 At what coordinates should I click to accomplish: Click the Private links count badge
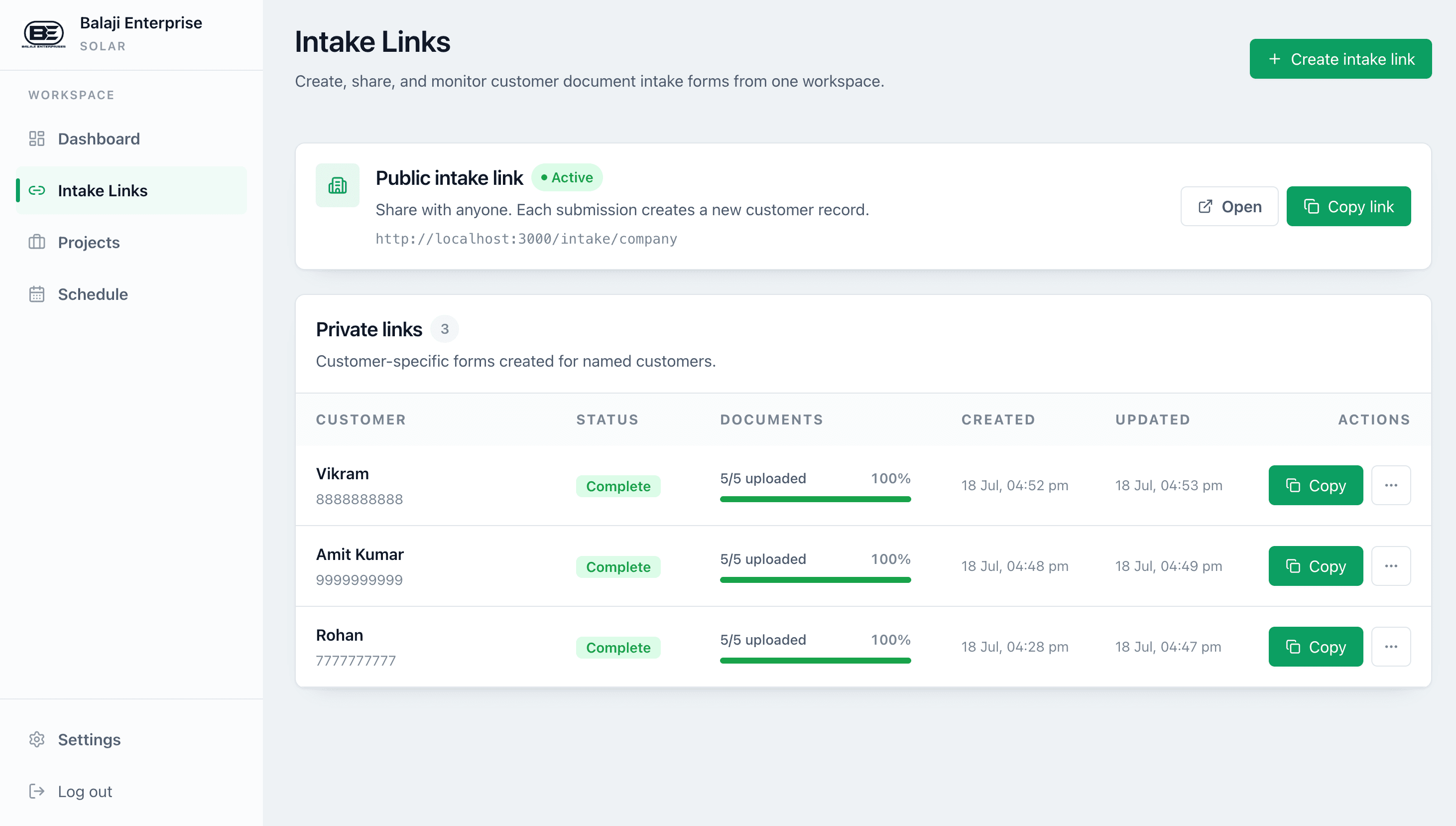click(445, 329)
